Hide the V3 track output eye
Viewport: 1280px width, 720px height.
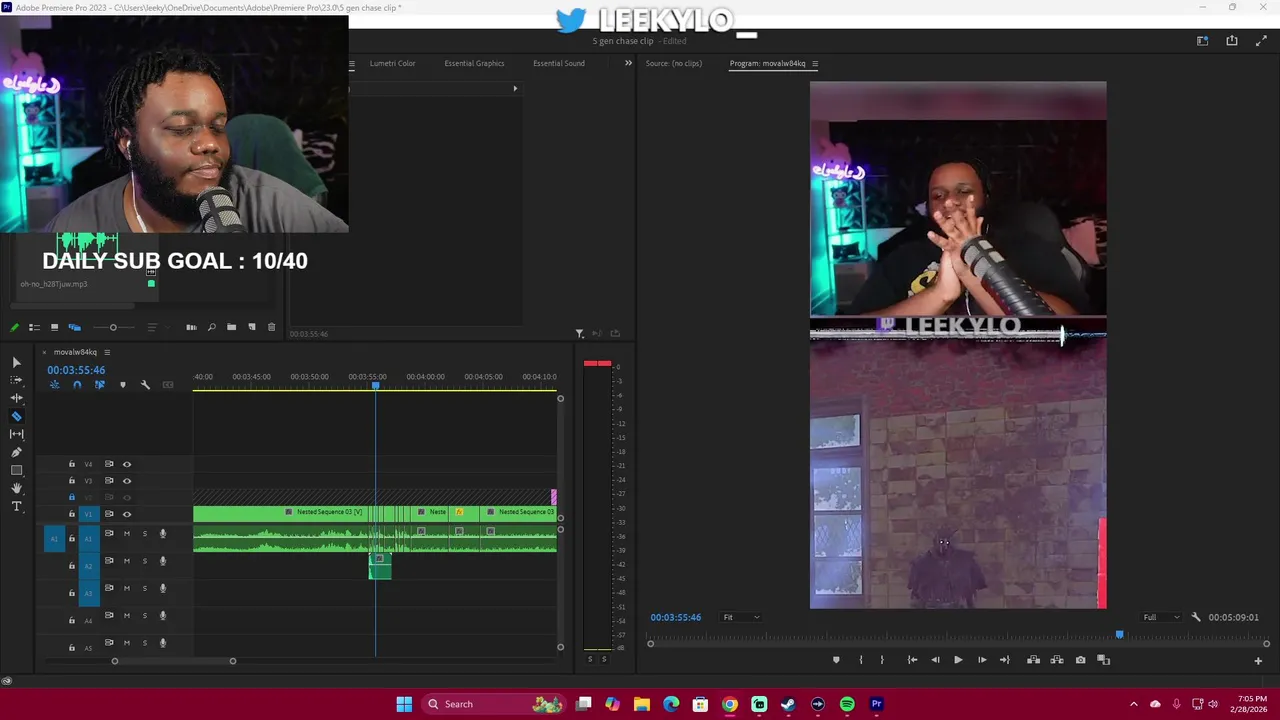coord(127,481)
